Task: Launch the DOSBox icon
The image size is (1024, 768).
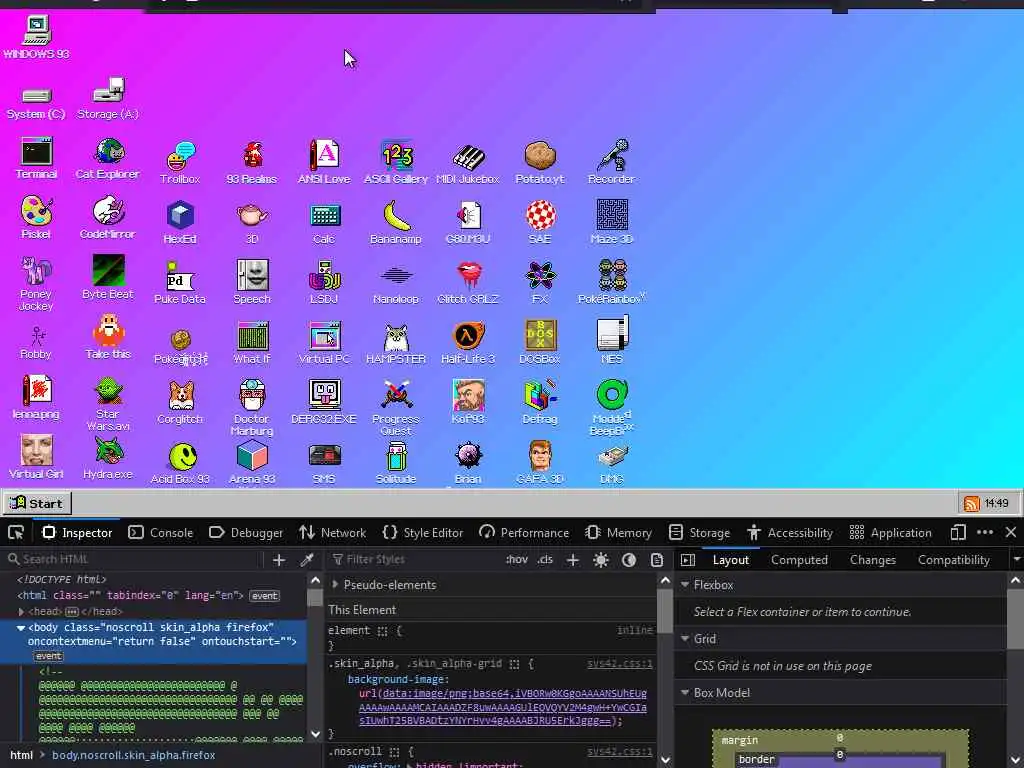Action: 540,343
